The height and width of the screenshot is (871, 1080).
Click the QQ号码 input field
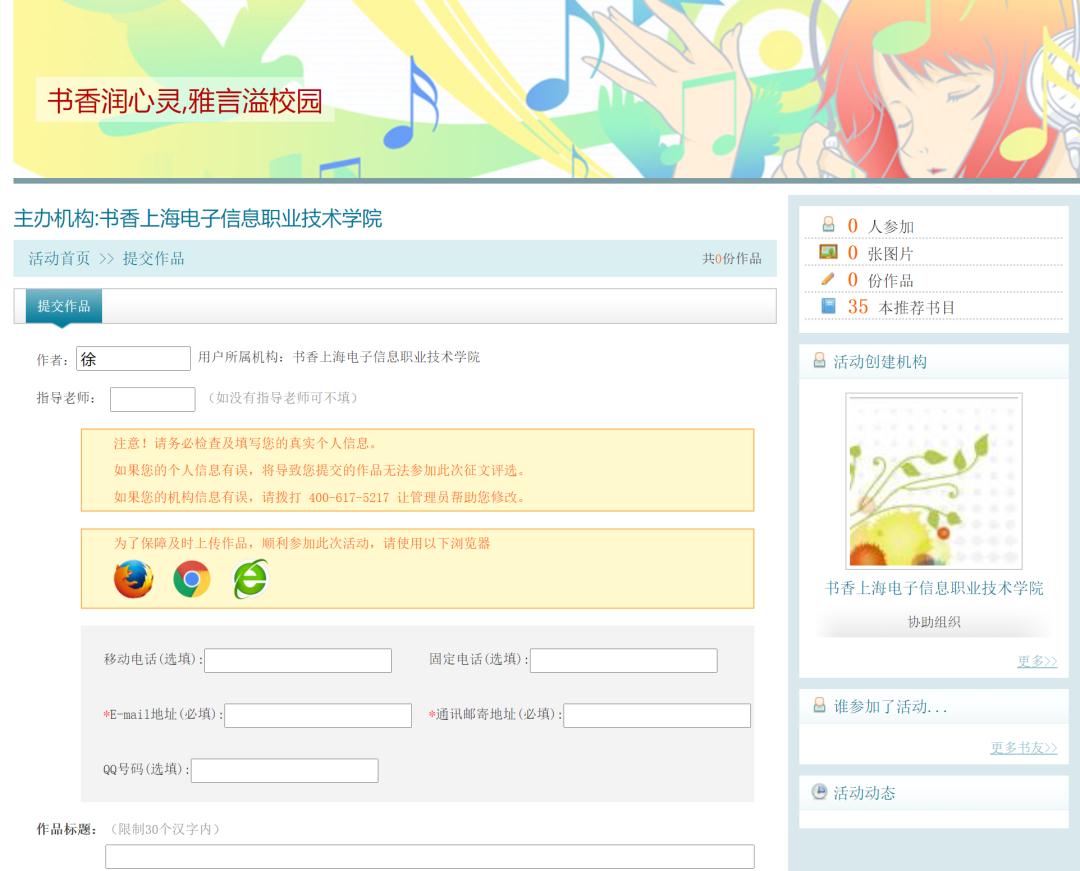pos(285,770)
